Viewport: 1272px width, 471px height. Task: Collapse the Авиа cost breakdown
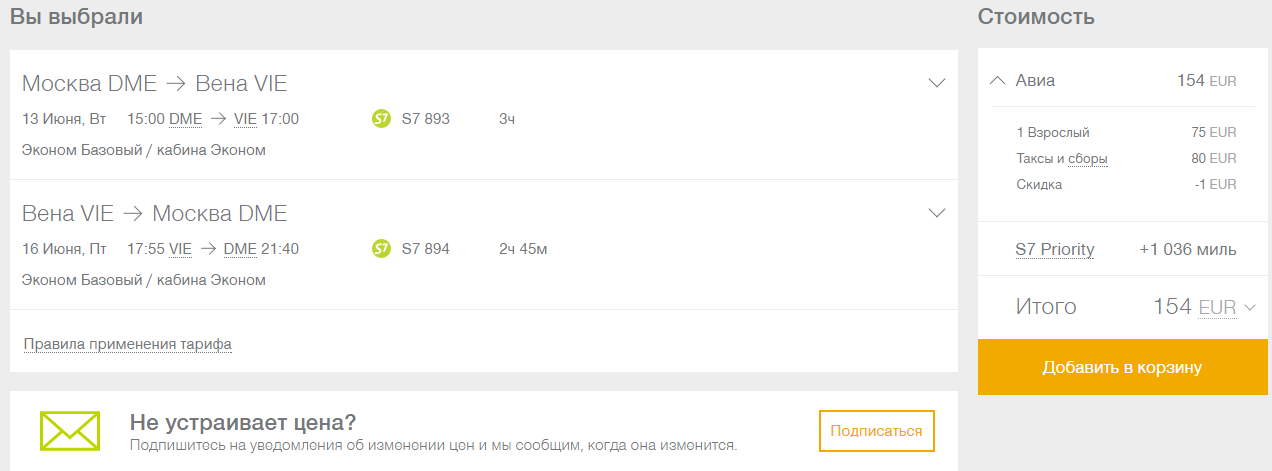click(x=997, y=81)
